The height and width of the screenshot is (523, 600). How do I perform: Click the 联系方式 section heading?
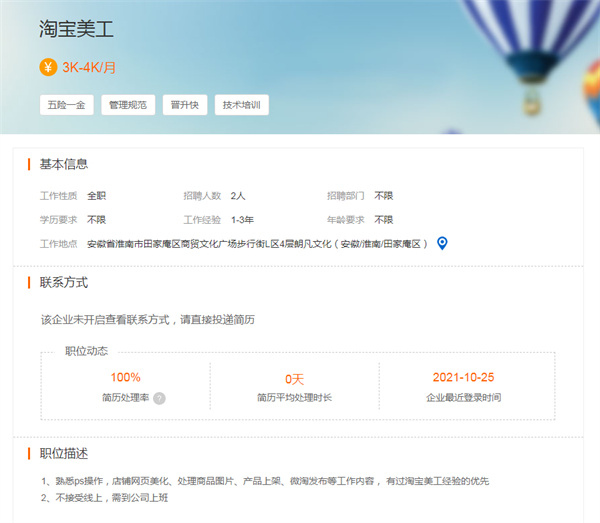click(64, 282)
